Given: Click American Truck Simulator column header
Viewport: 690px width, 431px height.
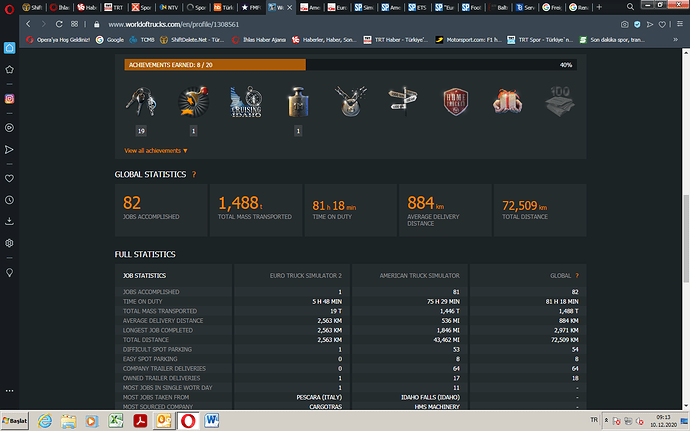Looking at the screenshot, I should coord(419,276).
